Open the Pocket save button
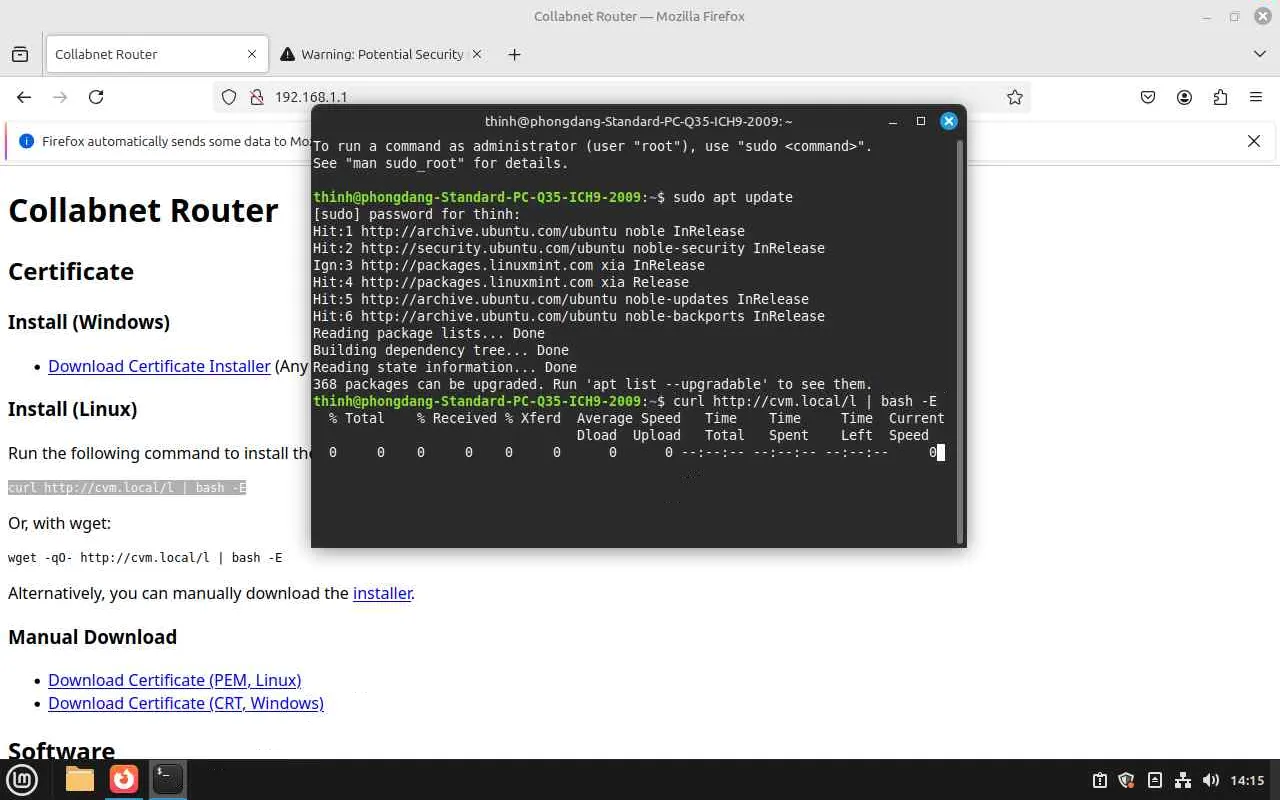Image resolution: width=1280 pixels, height=800 pixels. (x=1148, y=97)
